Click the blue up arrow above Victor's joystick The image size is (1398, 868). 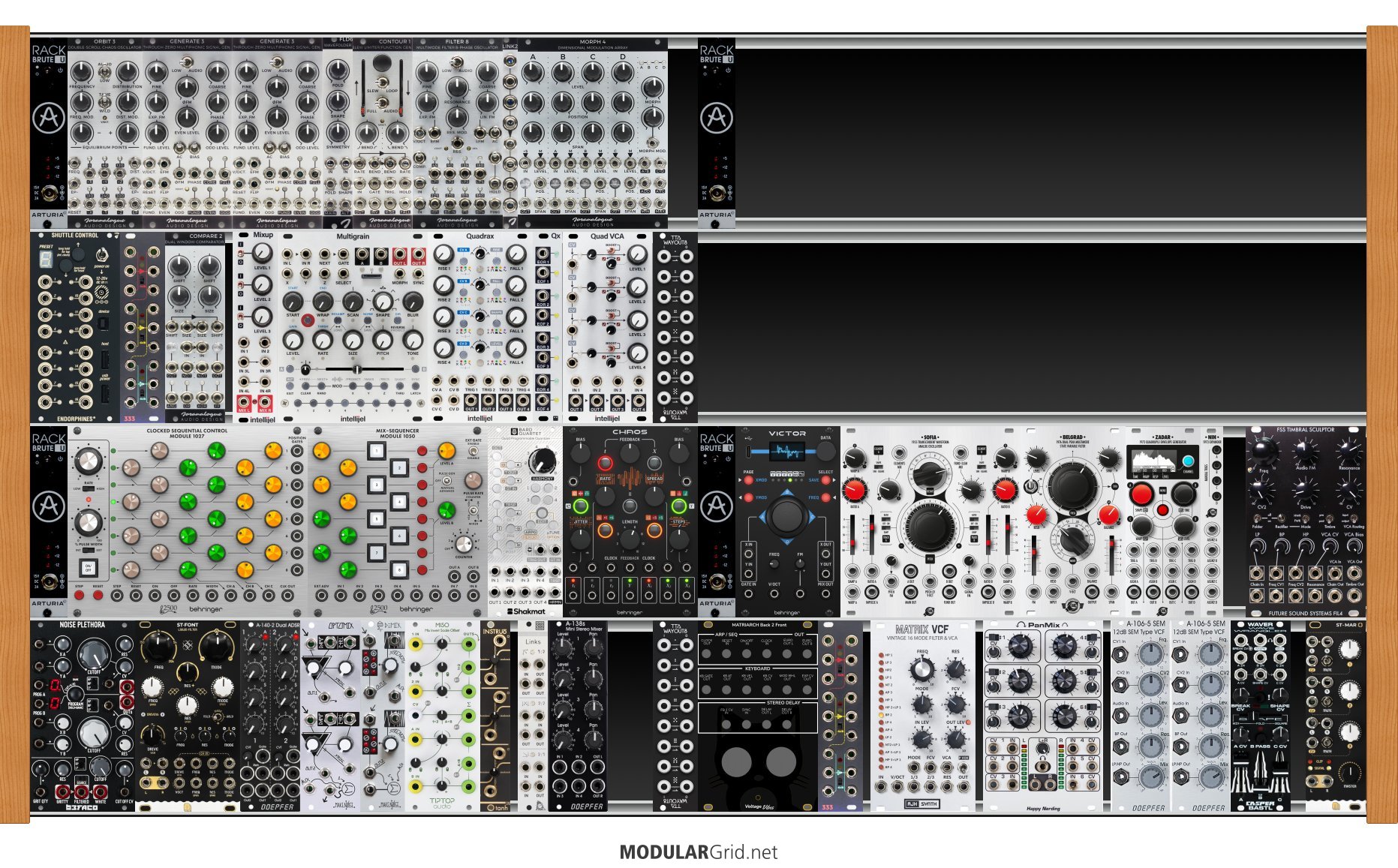click(786, 493)
